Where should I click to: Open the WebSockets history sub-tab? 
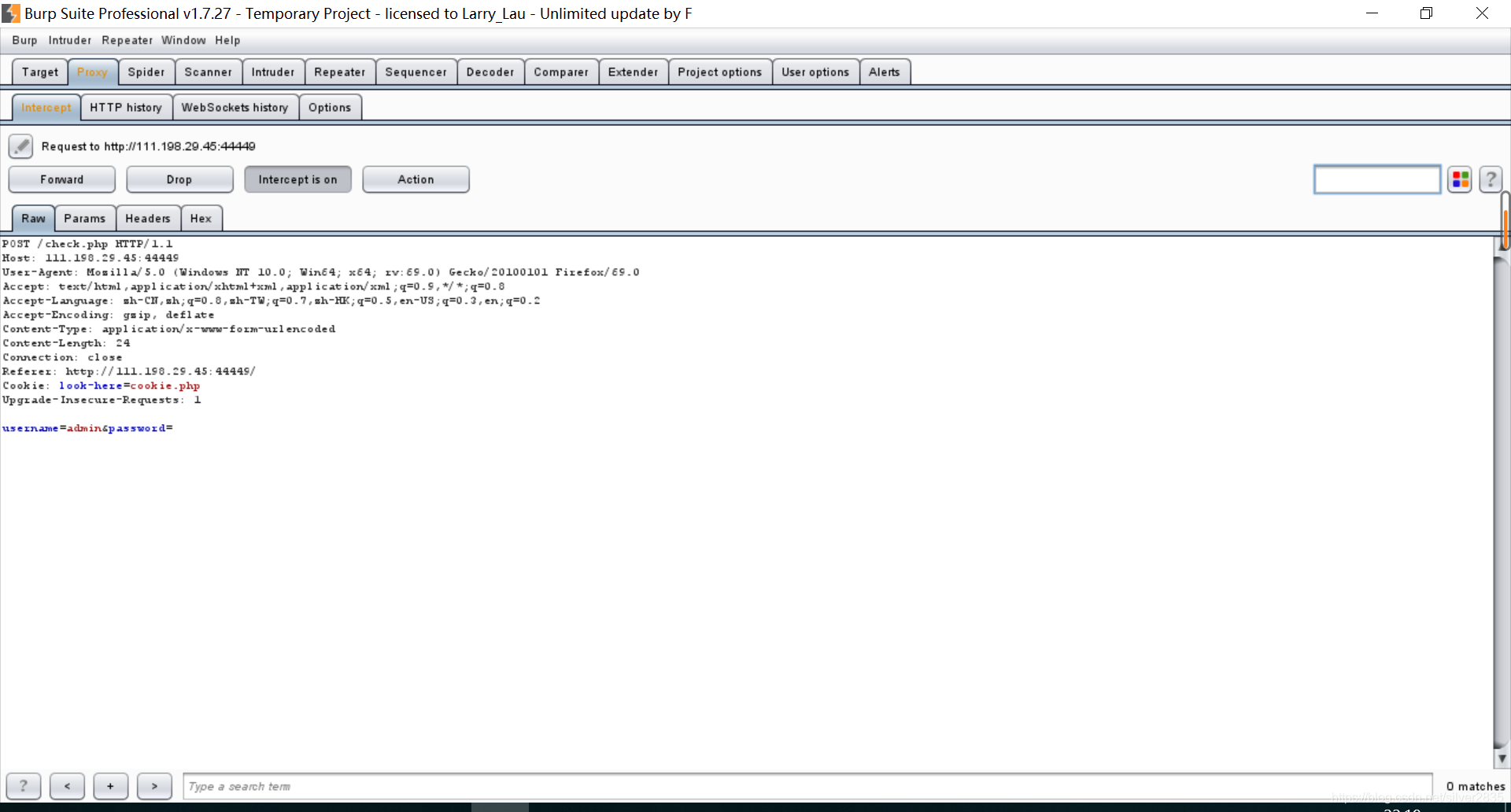[x=235, y=107]
